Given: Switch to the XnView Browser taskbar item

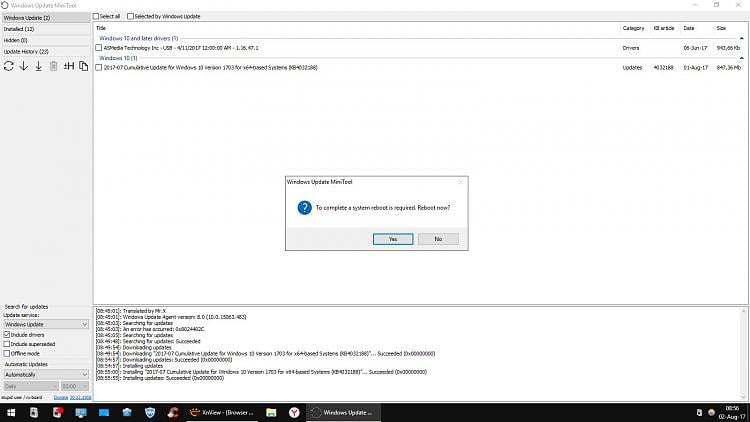Looking at the screenshot, I should pos(222,412).
